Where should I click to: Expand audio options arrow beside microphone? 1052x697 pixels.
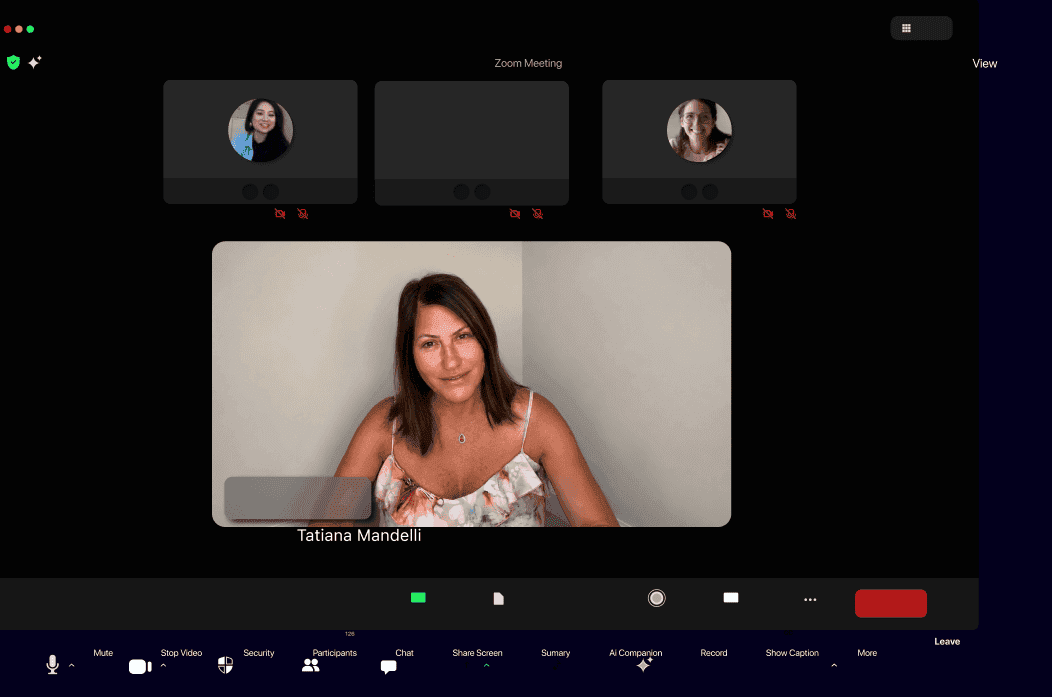[x=72, y=666]
